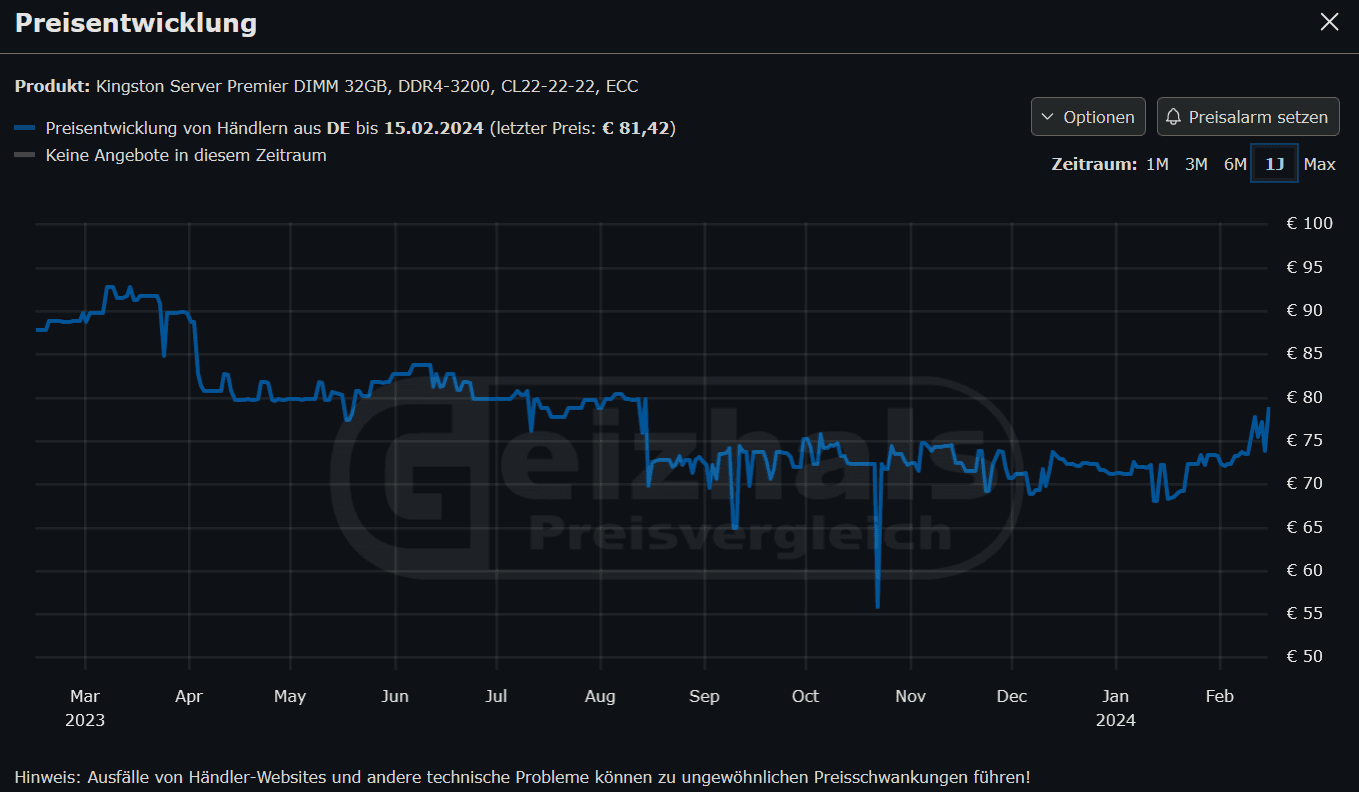Toggle the blue Preisentwicklung legend swatch
The height and width of the screenshot is (792, 1359).
click(x=25, y=129)
